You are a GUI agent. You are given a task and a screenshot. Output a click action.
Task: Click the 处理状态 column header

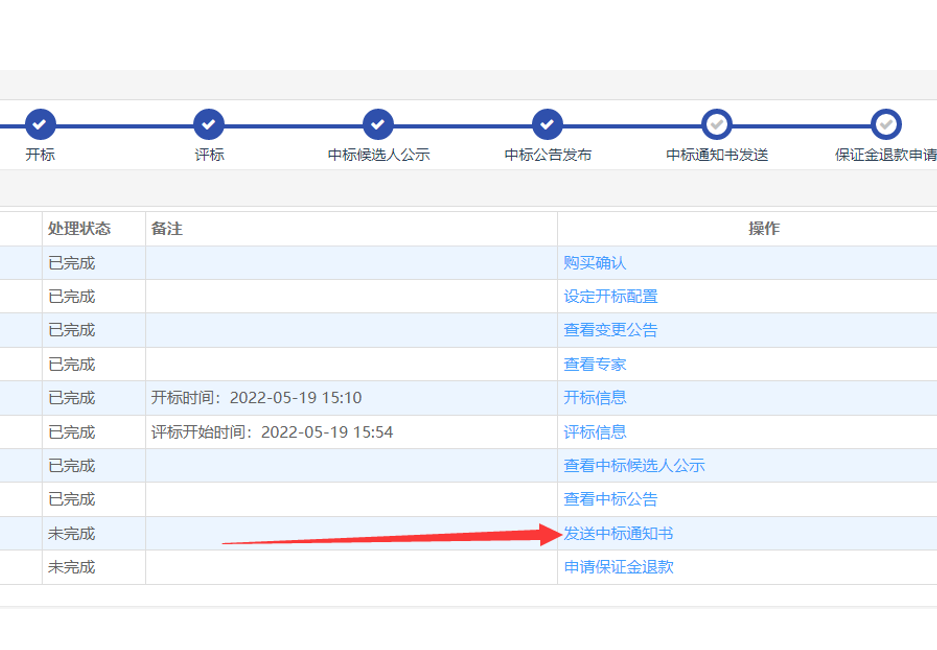79,229
